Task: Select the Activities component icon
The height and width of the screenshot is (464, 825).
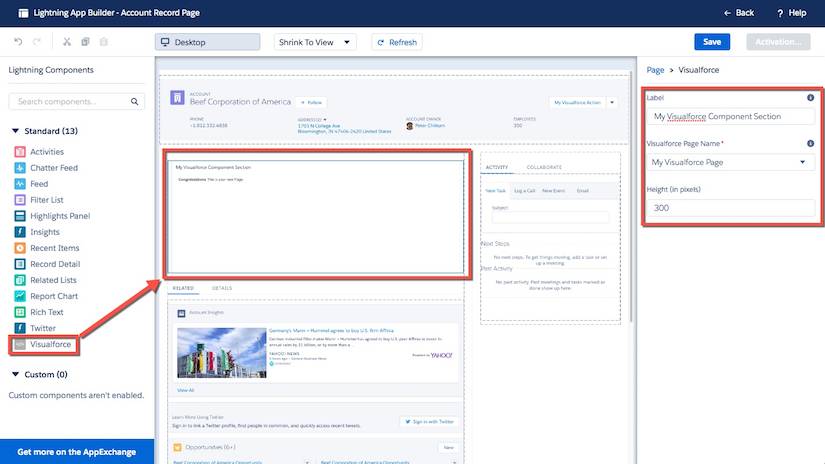Action: click(20, 152)
